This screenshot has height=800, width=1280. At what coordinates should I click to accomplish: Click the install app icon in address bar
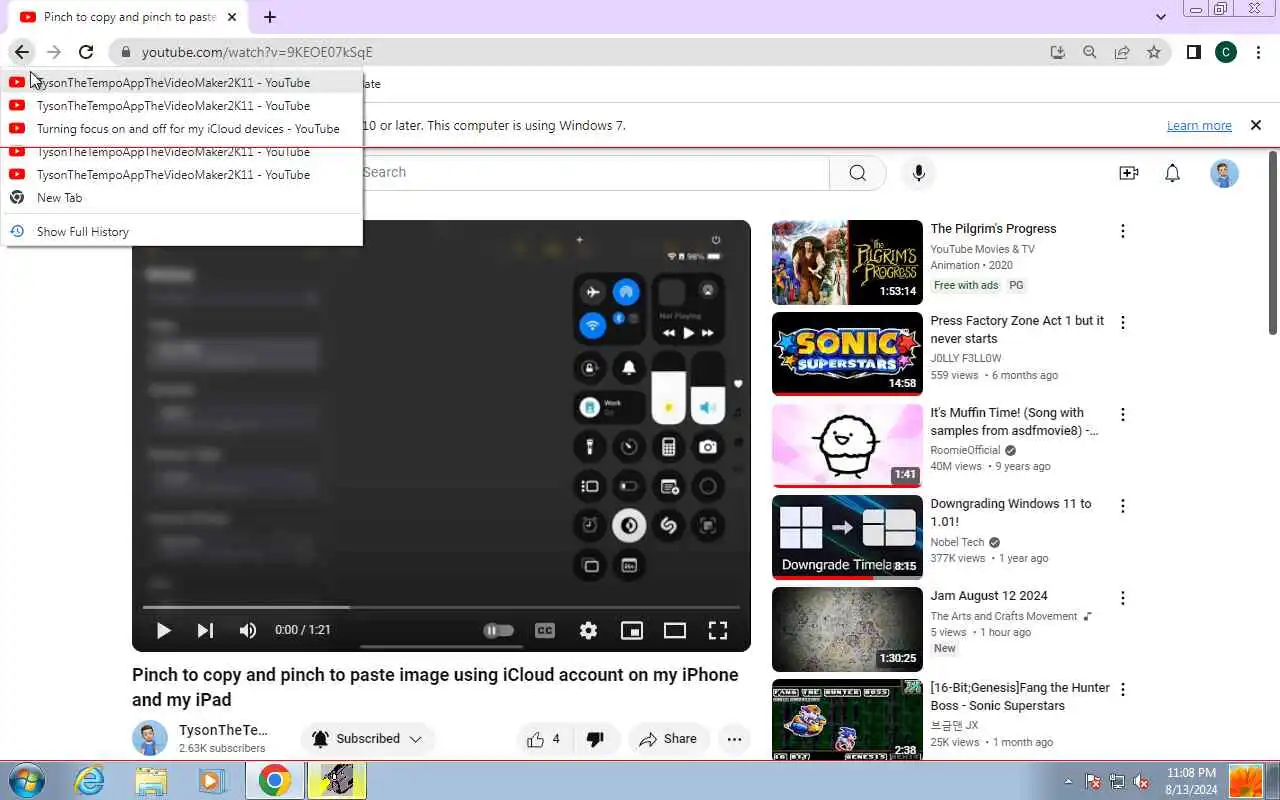click(1058, 52)
